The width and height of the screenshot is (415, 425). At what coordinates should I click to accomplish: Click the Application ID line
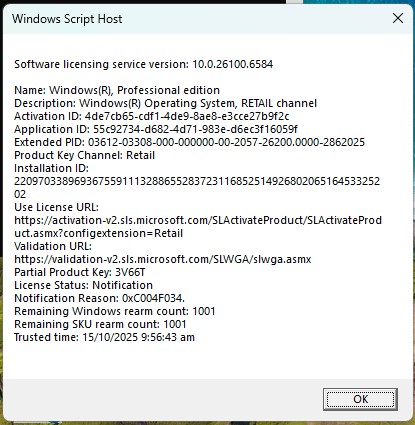[x=156, y=129]
